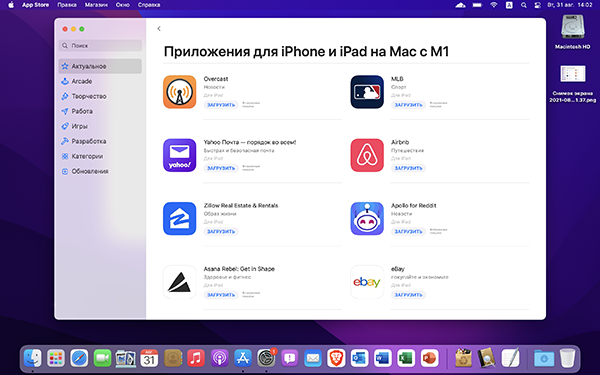Open the Asana Rebel app icon
Image resolution: width=600 pixels, height=375 pixels.
179,282
